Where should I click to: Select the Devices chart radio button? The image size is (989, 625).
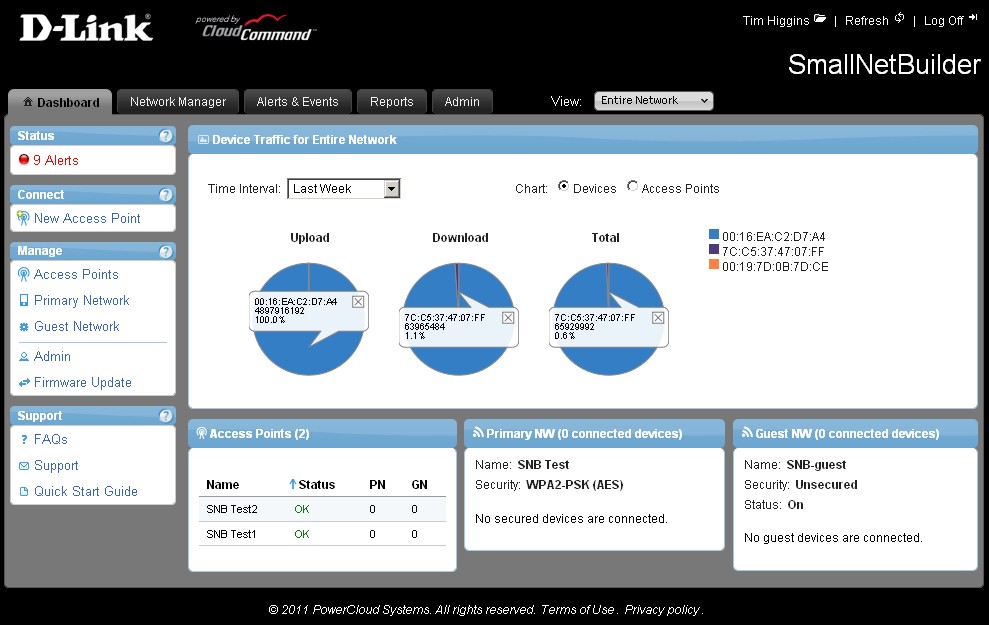(563, 186)
